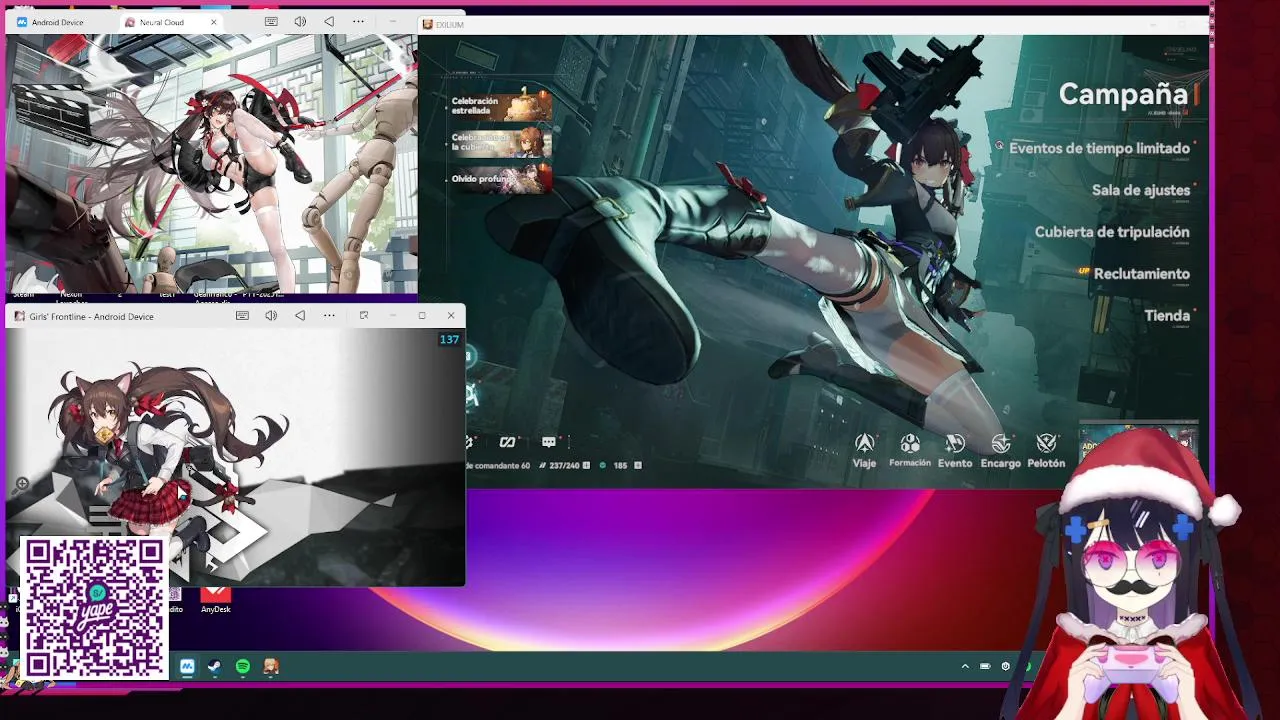Click the AnyDesk desktop shortcut

tap(215, 598)
